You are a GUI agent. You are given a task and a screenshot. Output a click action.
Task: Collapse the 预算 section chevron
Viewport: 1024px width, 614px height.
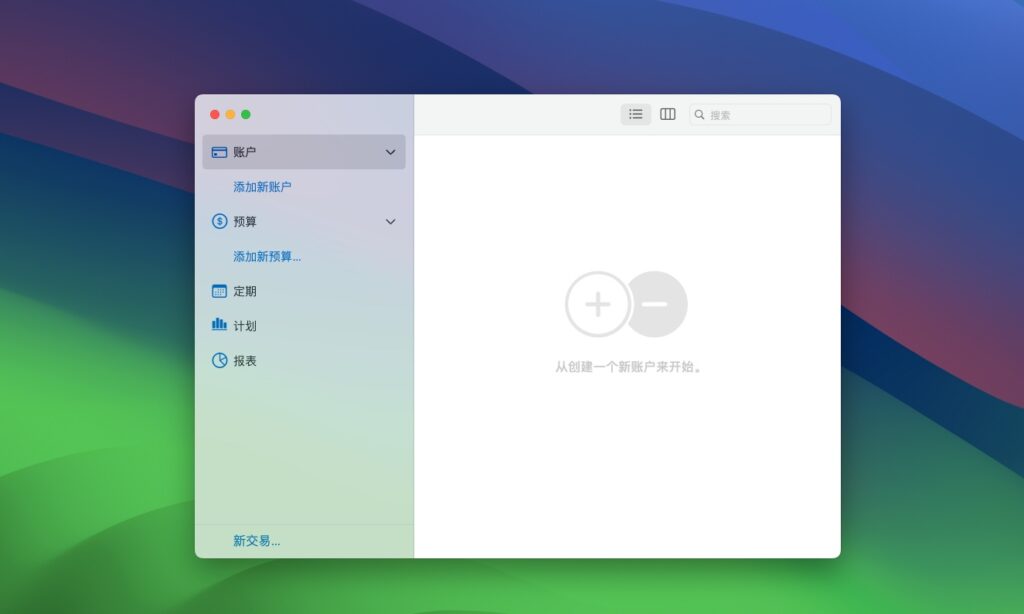click(390, 221)
